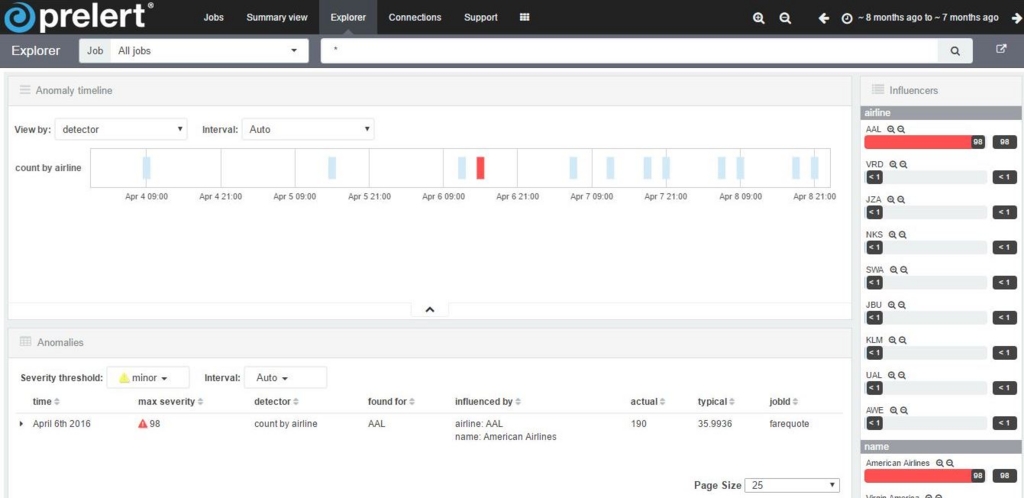Run search with the magnifier button
The height and width of the screenshot is (498, 1024).
coord(955,51)
